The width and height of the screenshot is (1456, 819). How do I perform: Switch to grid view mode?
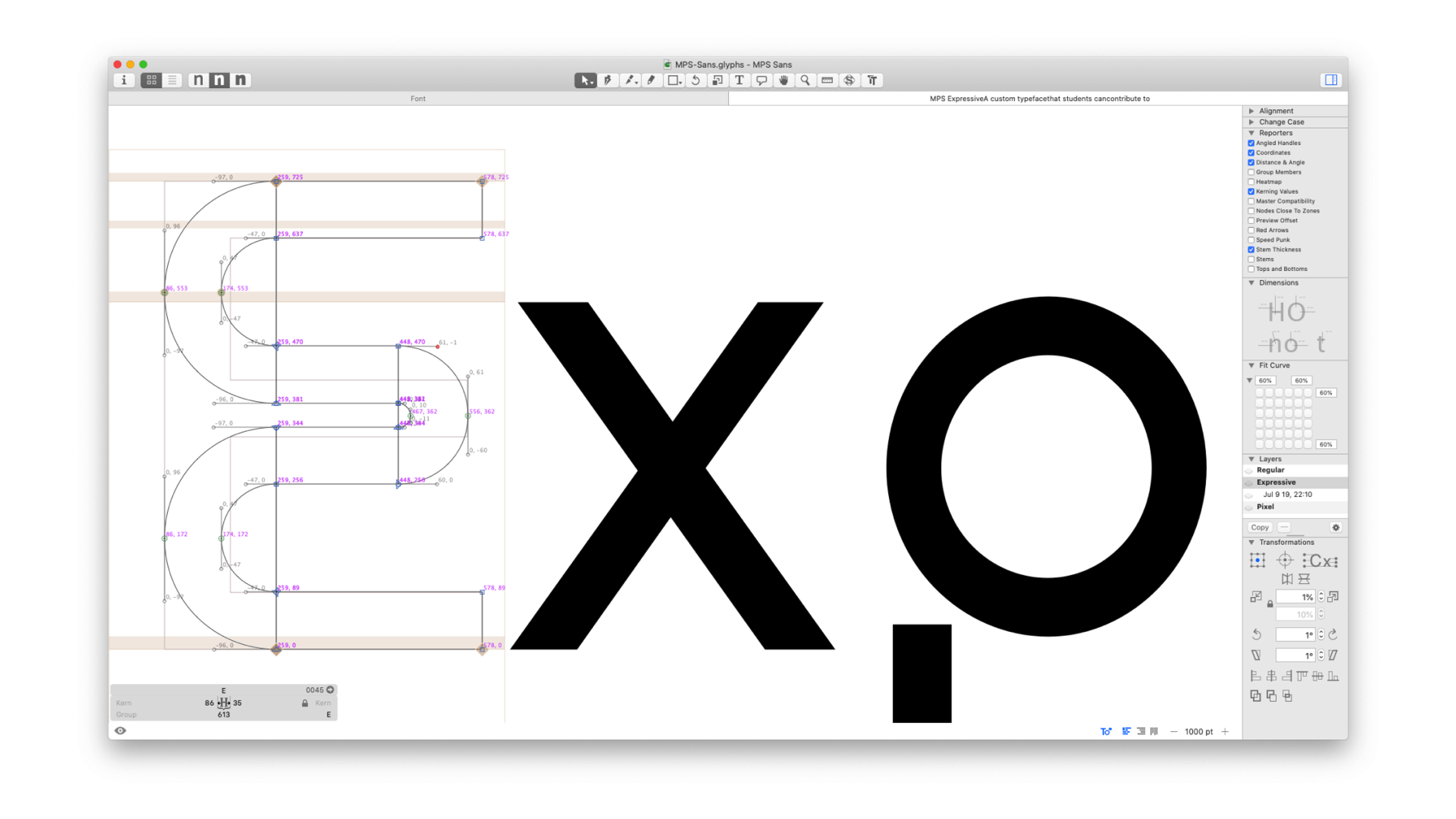click(151, 80)
